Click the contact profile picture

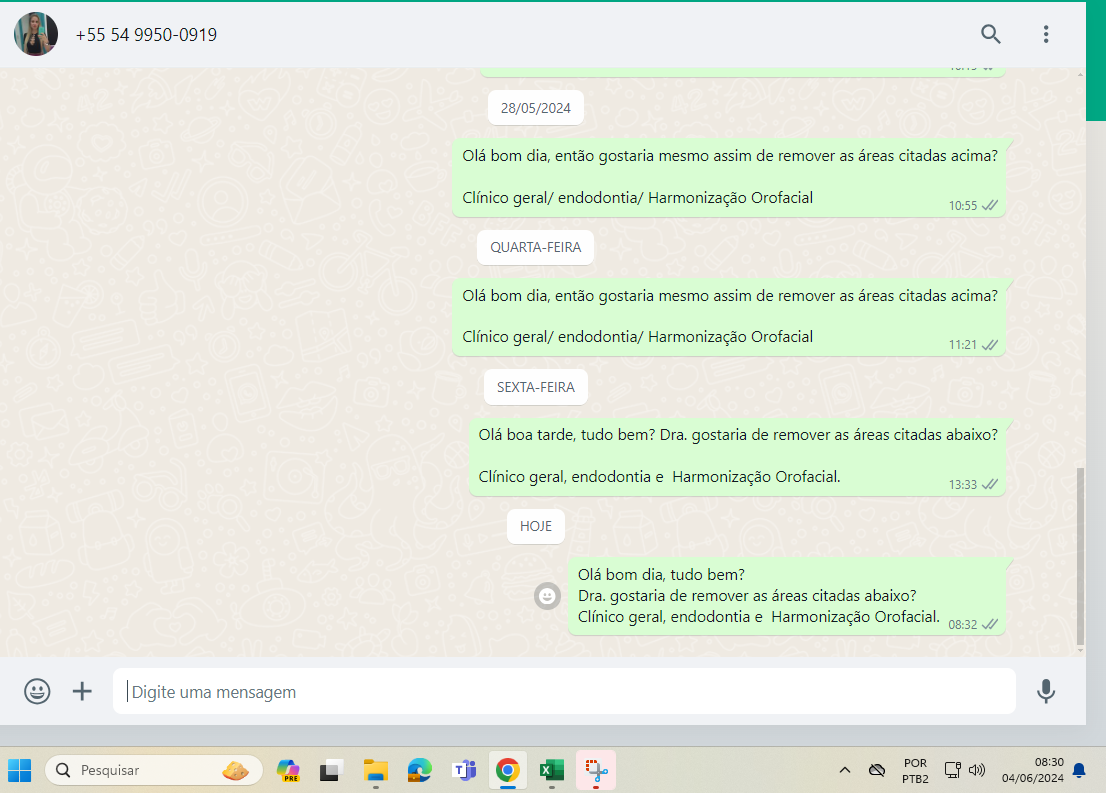tap(36, 35)
